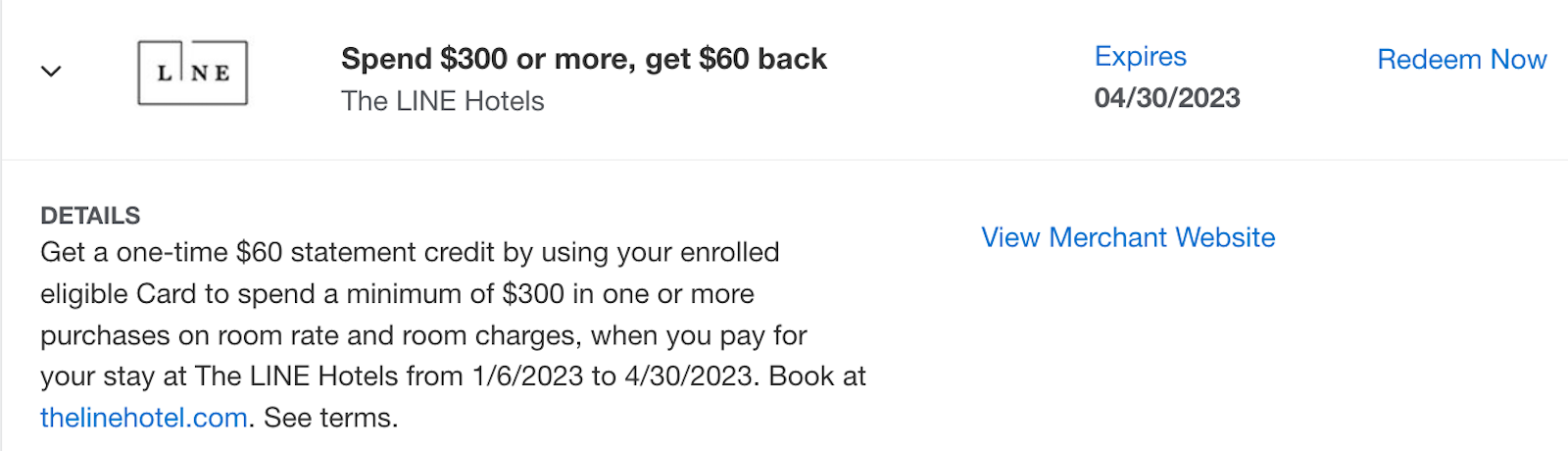The width and height of the screenshot is (1568, 451).
Task: Click the letter L in the LINE logo
Action: (165, 74)
